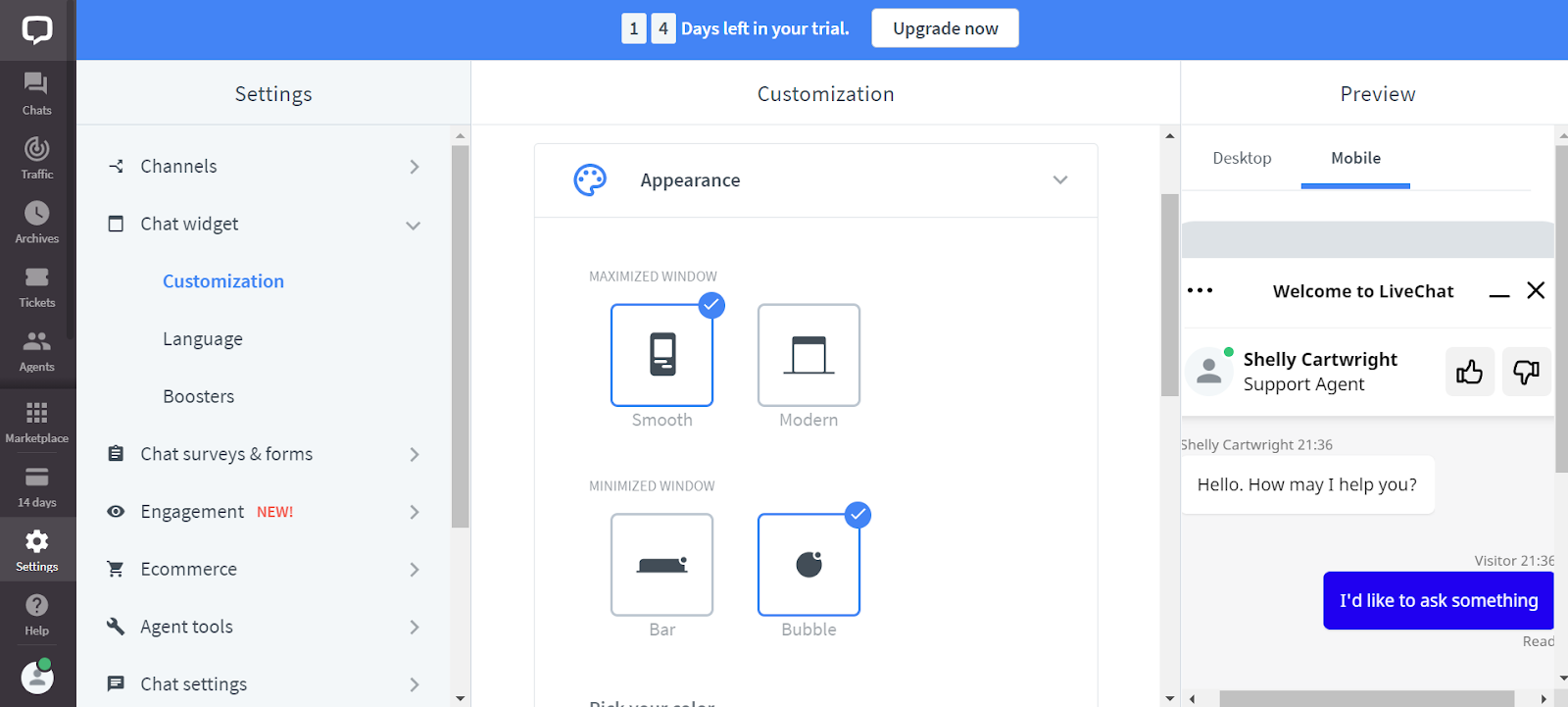This screenshot has width=1568, height=707.
Task: Click the customization panel vertical scrollbar
Action: [1170, 294]
